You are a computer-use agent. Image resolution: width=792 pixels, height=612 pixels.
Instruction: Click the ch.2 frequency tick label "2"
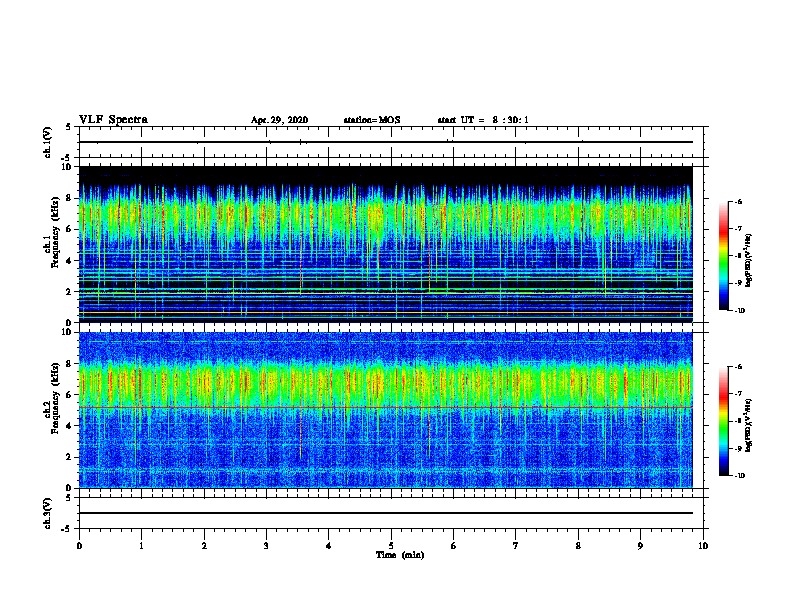[x=71, y=457]
